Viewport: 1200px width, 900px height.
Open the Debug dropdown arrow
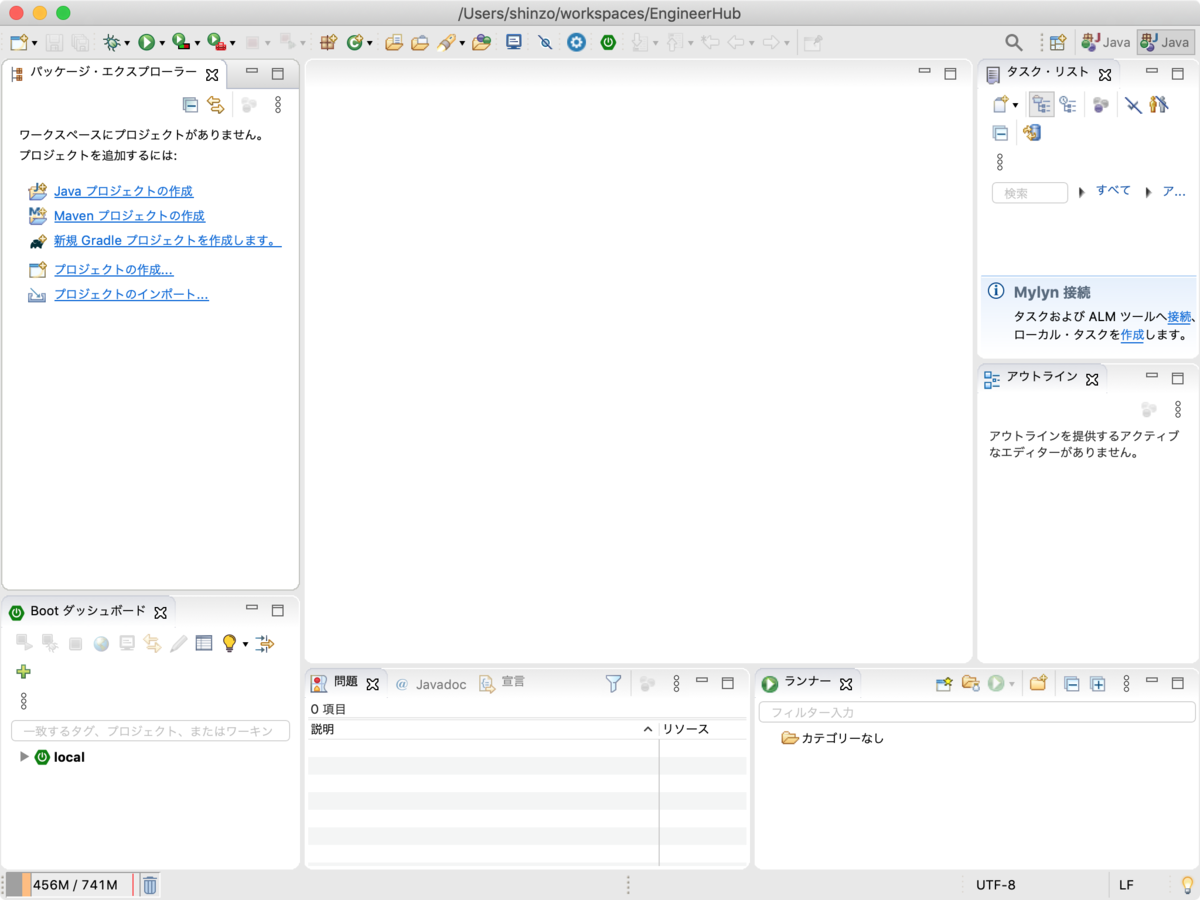pos(128,44)
